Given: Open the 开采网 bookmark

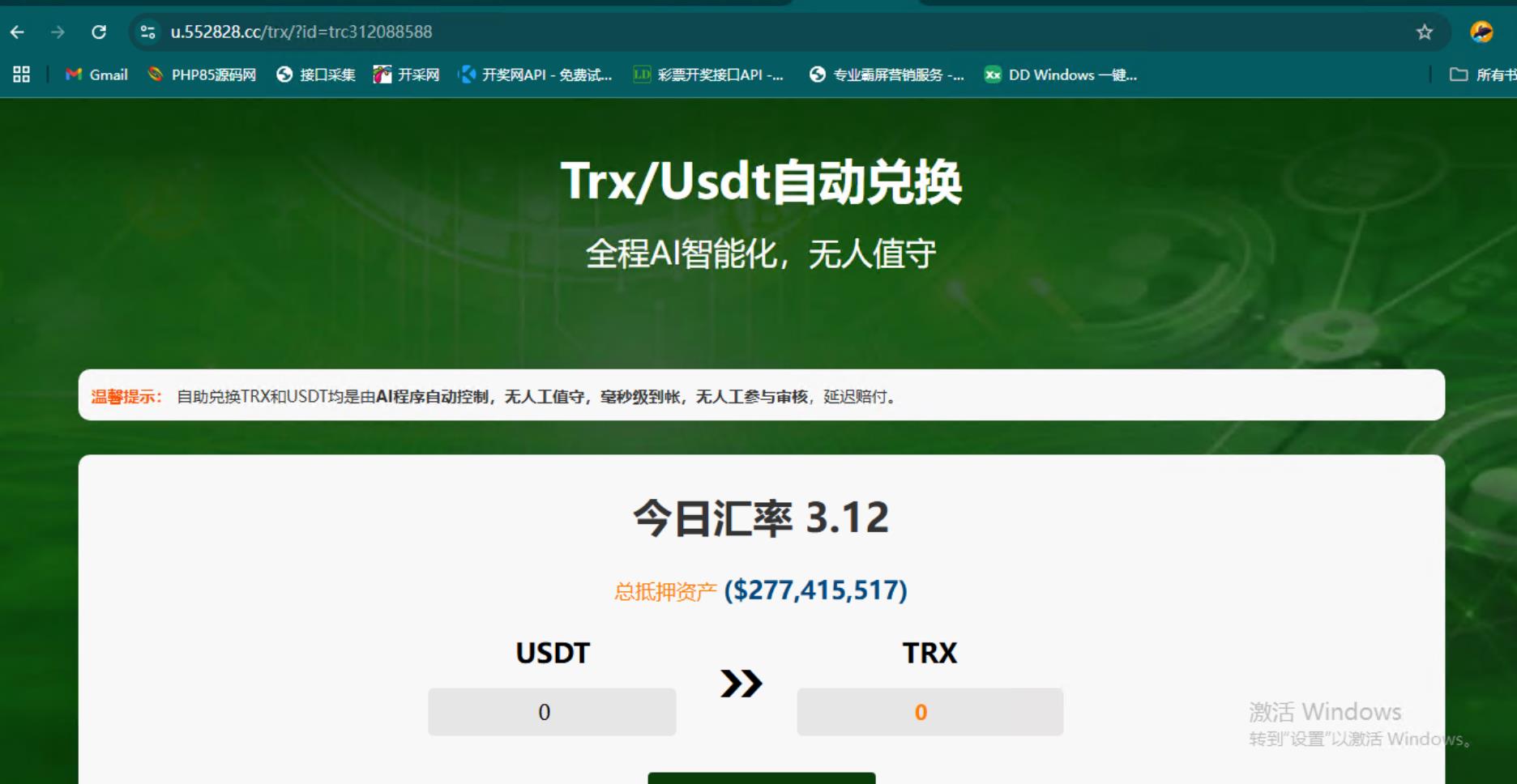Looking at the screenshot, I should pos(407,75).
